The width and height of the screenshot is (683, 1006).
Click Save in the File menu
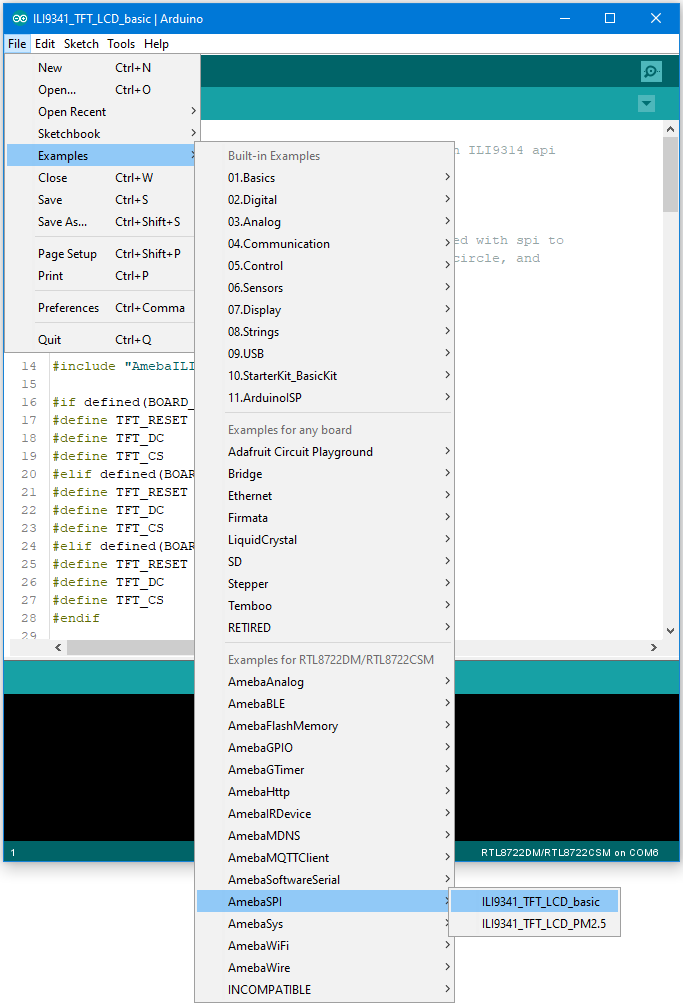[x=103, y=200]
